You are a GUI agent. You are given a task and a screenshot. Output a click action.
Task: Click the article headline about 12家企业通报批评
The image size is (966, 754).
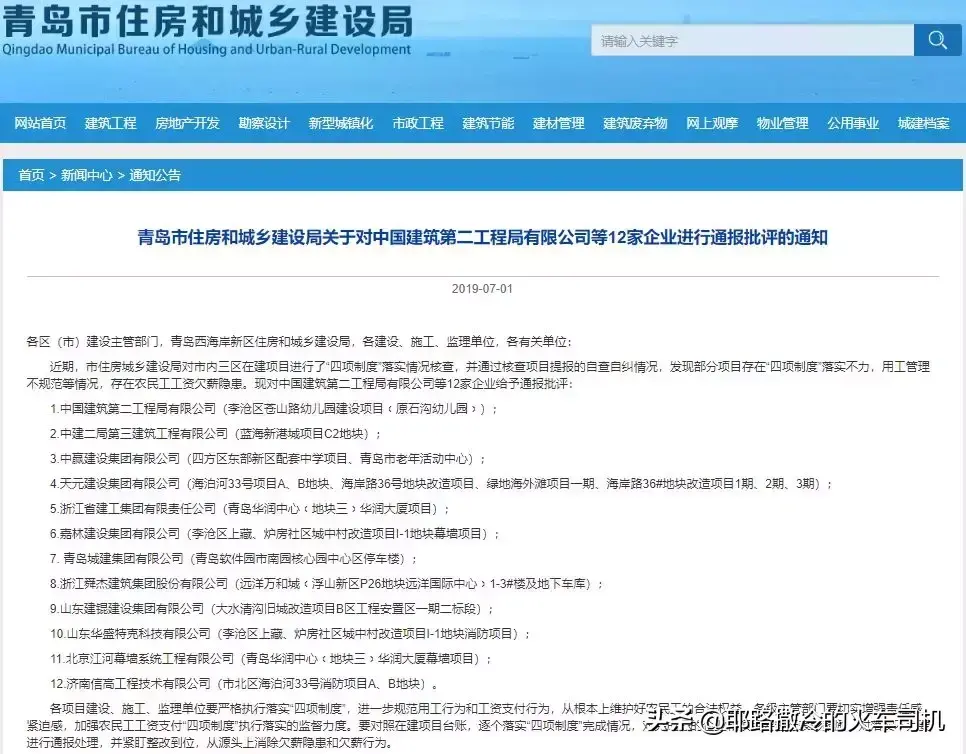[x=482, y=237]
